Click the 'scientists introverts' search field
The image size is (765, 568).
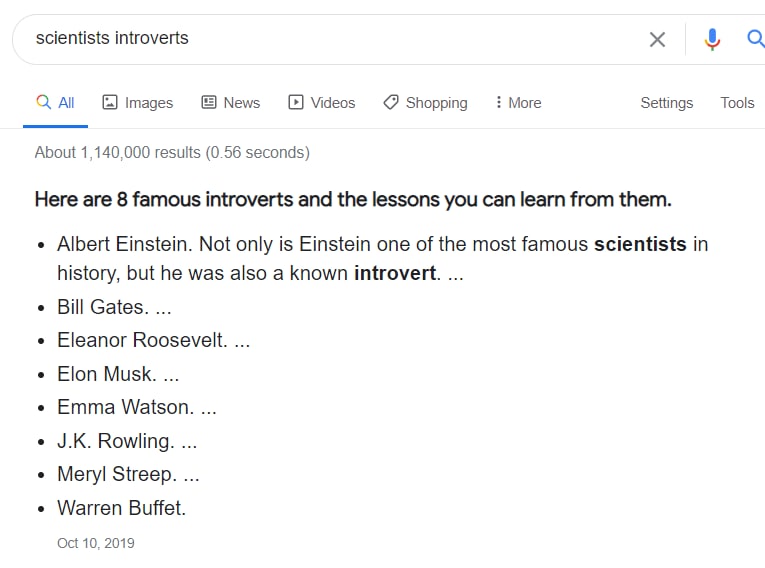337,39
